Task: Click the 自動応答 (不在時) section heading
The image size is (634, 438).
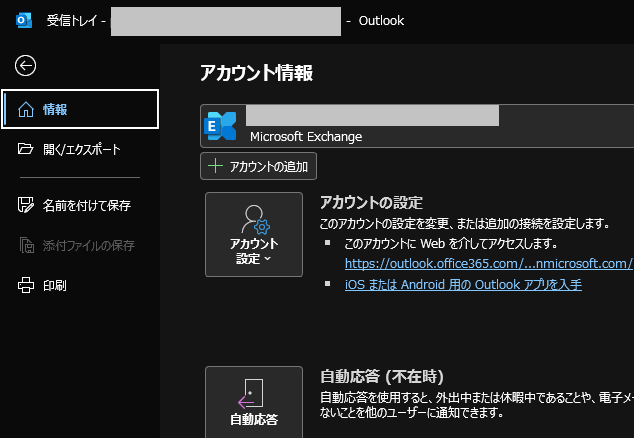Action: click(382, 377)
